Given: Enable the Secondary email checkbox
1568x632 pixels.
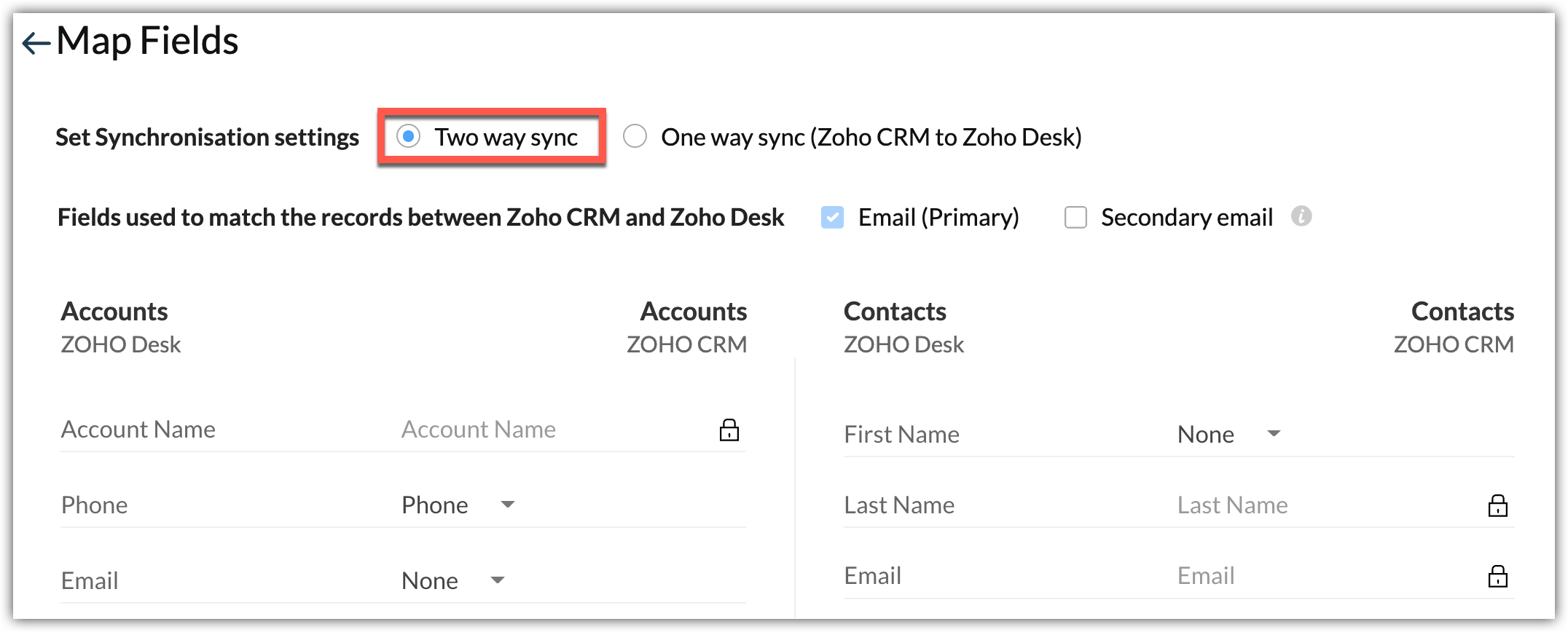Looking at the screenshot, I should (1075, 217).
